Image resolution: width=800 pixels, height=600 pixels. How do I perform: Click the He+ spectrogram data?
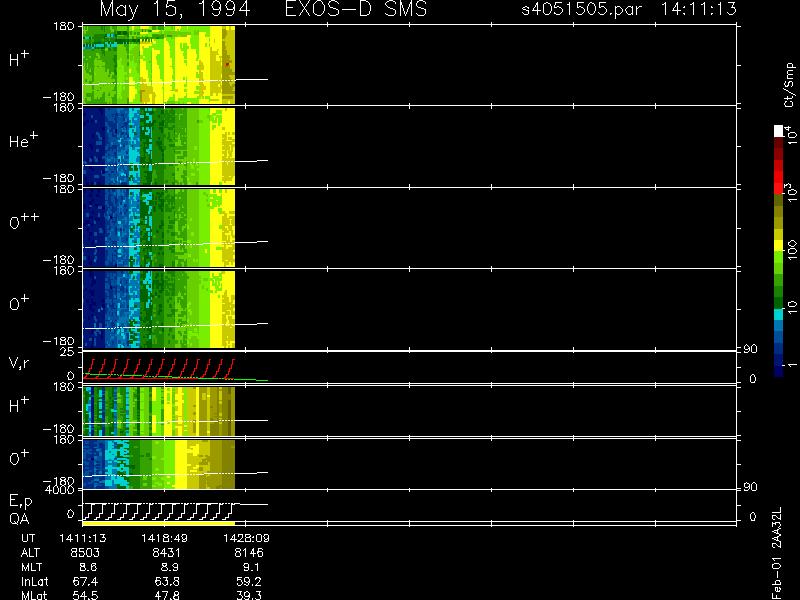click(159, 146)
